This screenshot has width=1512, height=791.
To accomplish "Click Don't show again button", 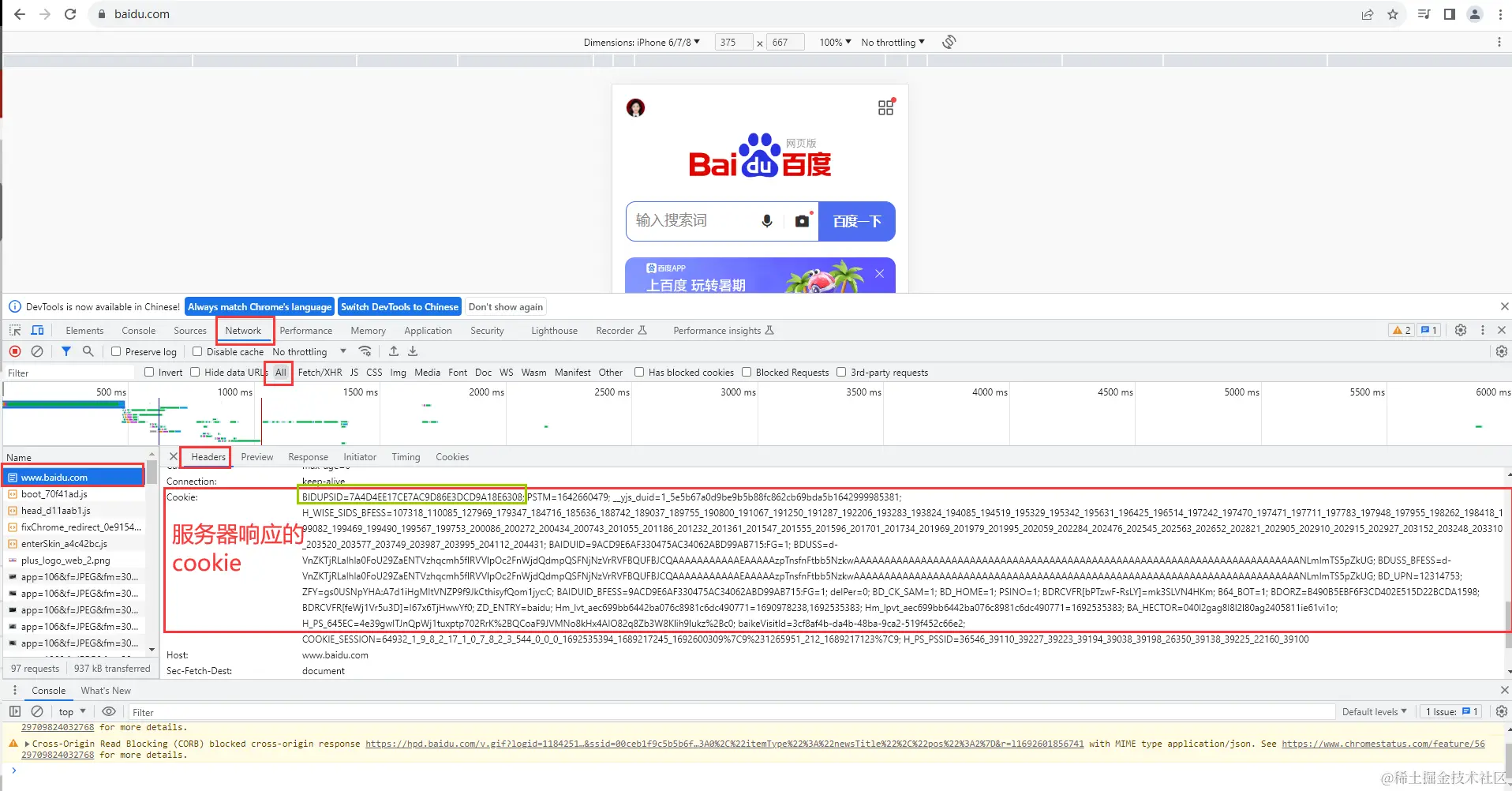I will point(506,306).
